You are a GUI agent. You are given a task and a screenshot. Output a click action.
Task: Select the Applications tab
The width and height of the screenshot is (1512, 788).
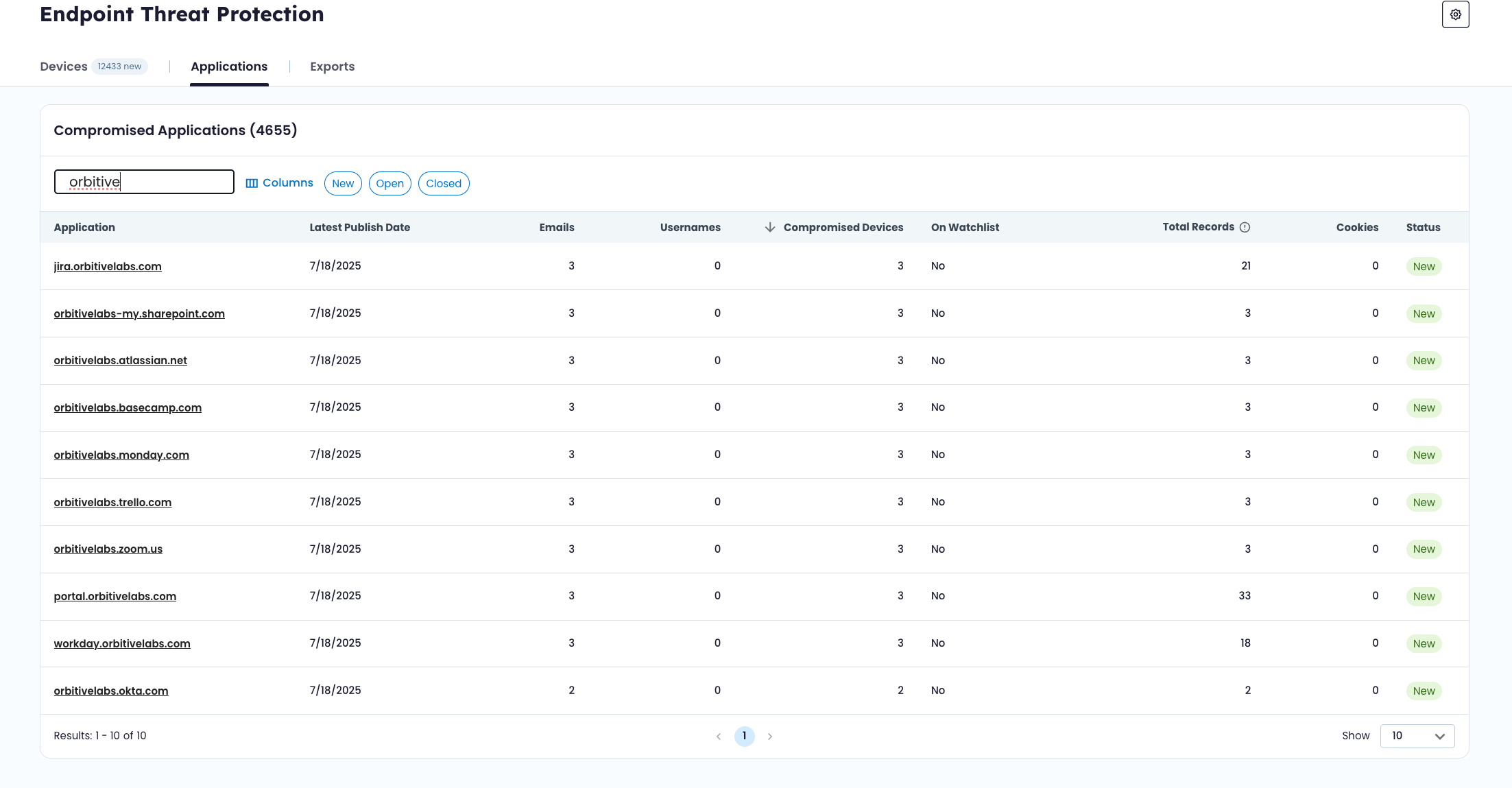[x=229, y=67]
